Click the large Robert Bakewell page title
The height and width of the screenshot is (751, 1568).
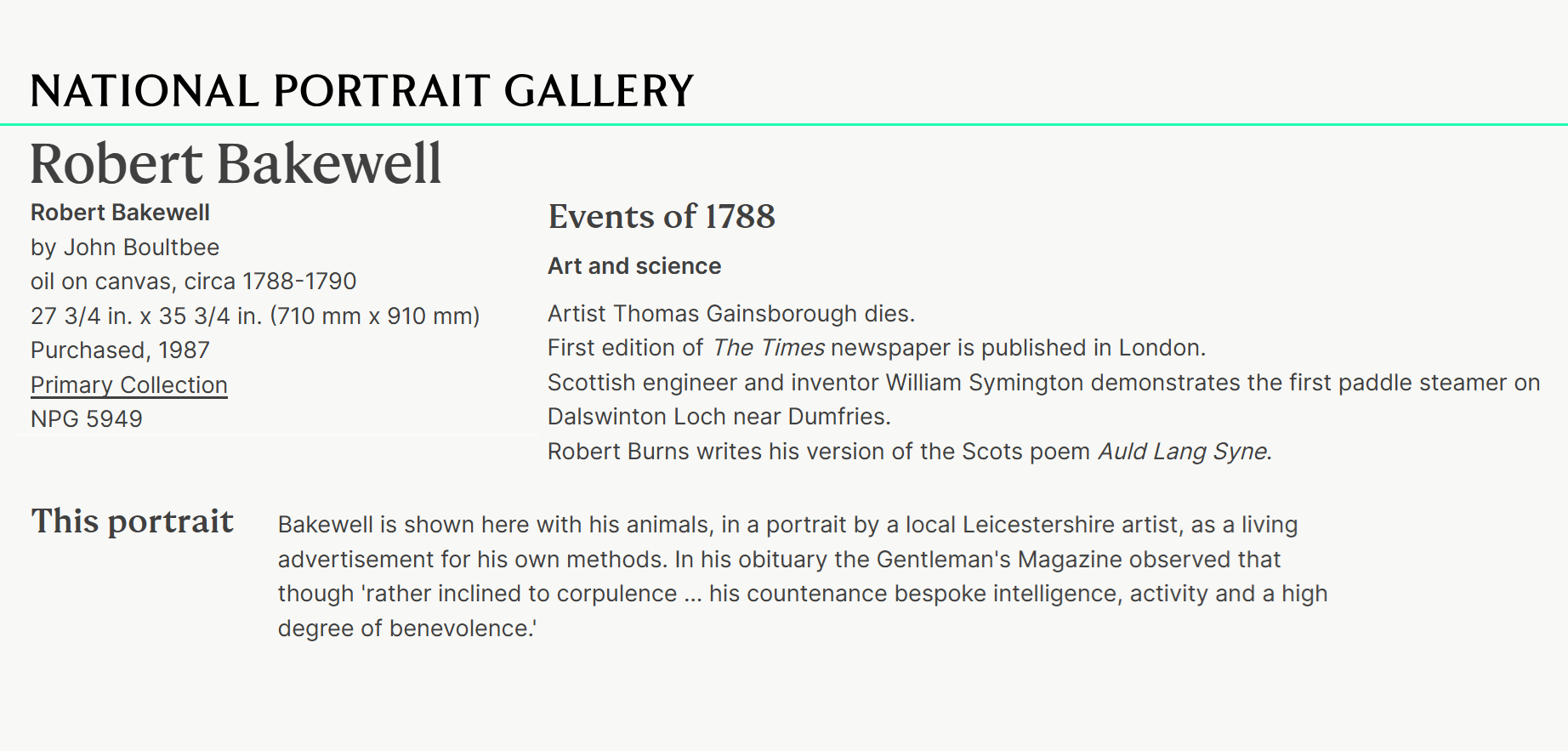point(236,163)
